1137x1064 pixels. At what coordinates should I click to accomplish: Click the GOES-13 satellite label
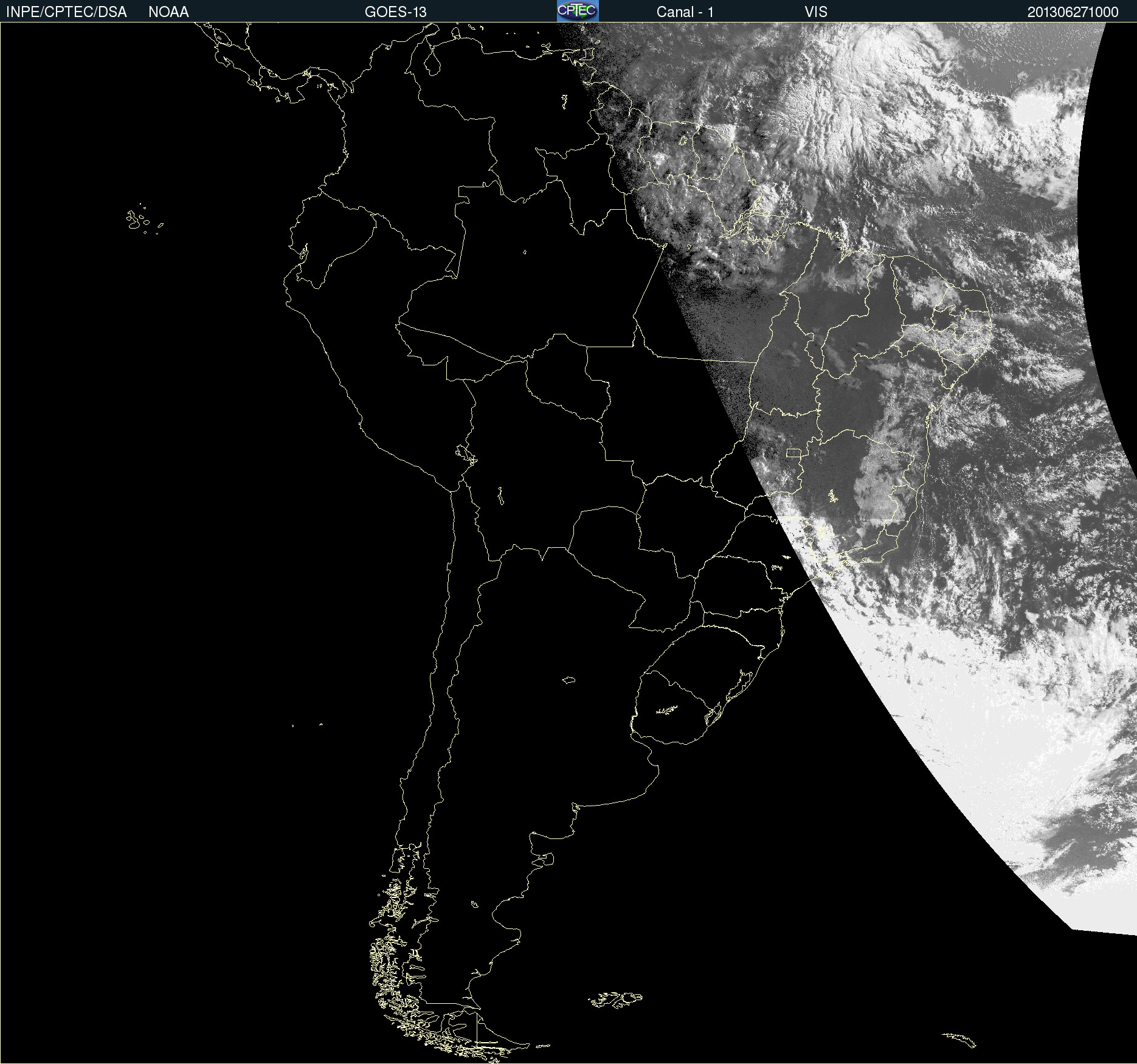click(396, 12)
